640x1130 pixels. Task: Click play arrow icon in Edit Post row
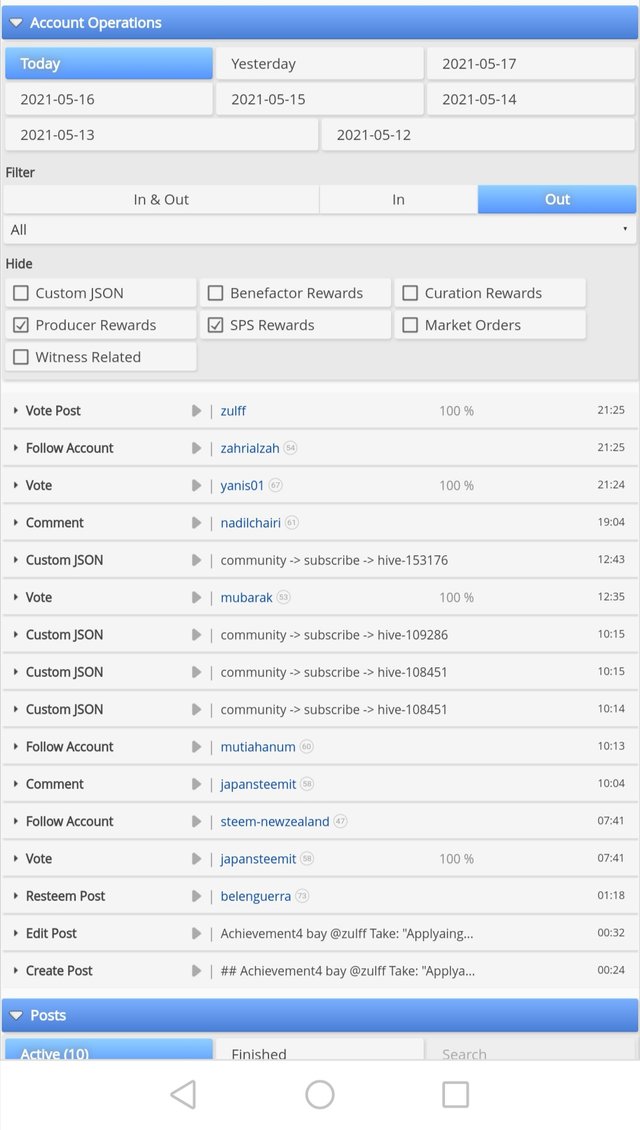196,933
